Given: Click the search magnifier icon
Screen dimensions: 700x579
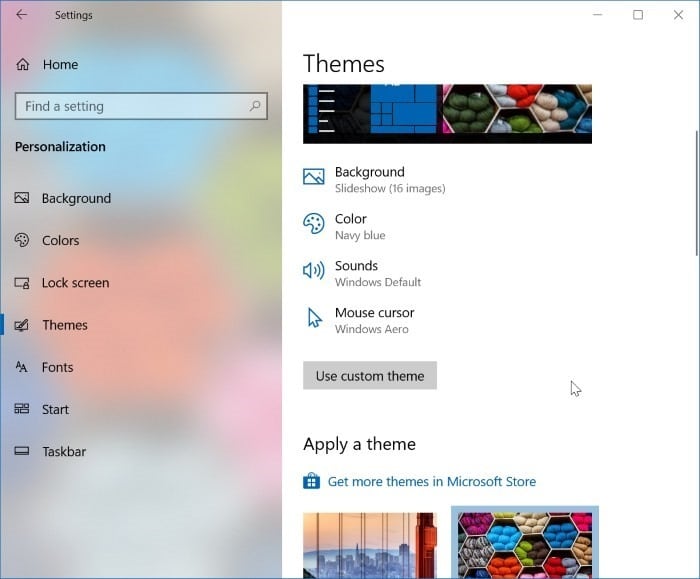Looking at the screenshot, I should pyautogui.click(x=255, y=106).
